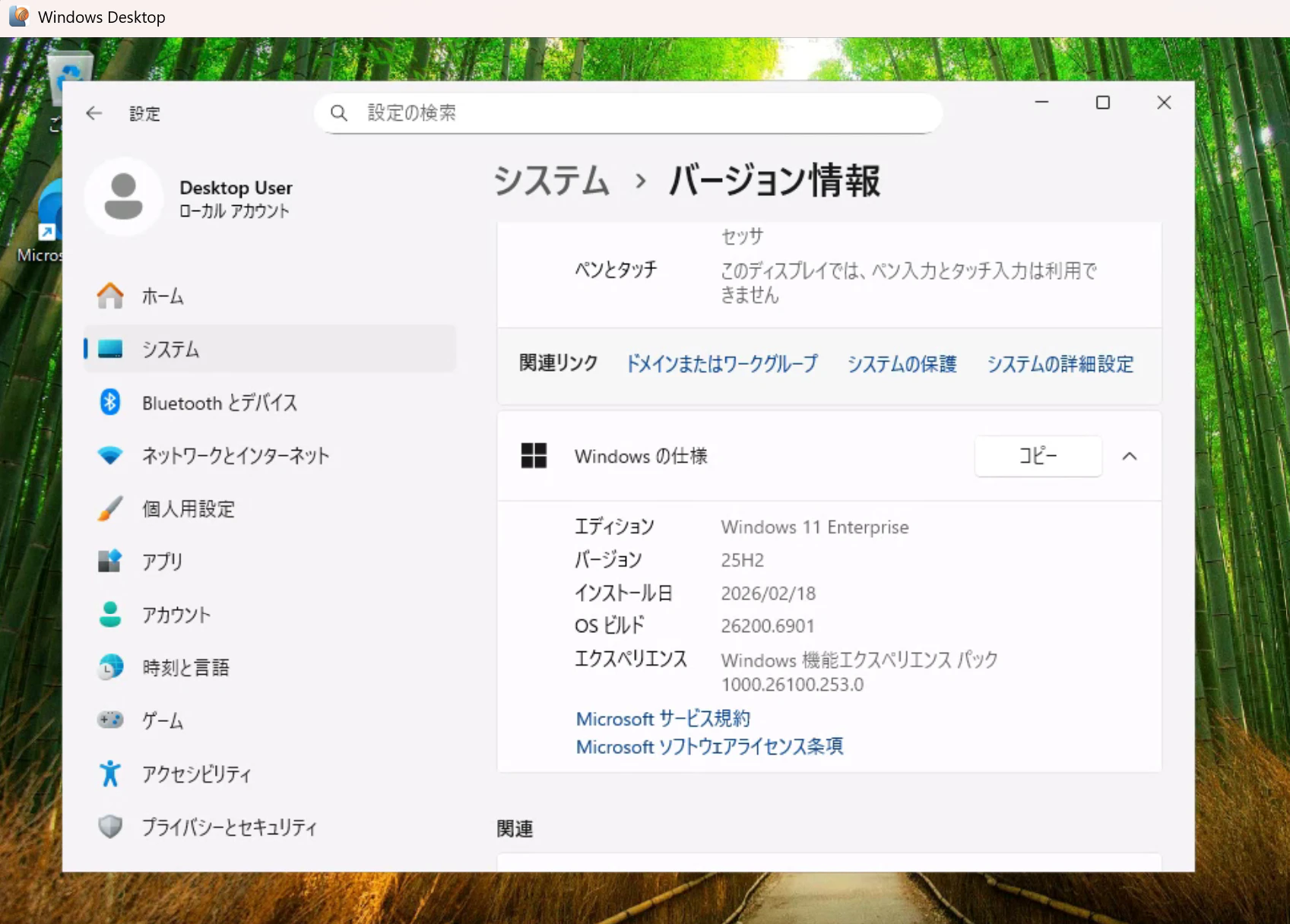Select ゲーム category

click(x=271, y=720)
